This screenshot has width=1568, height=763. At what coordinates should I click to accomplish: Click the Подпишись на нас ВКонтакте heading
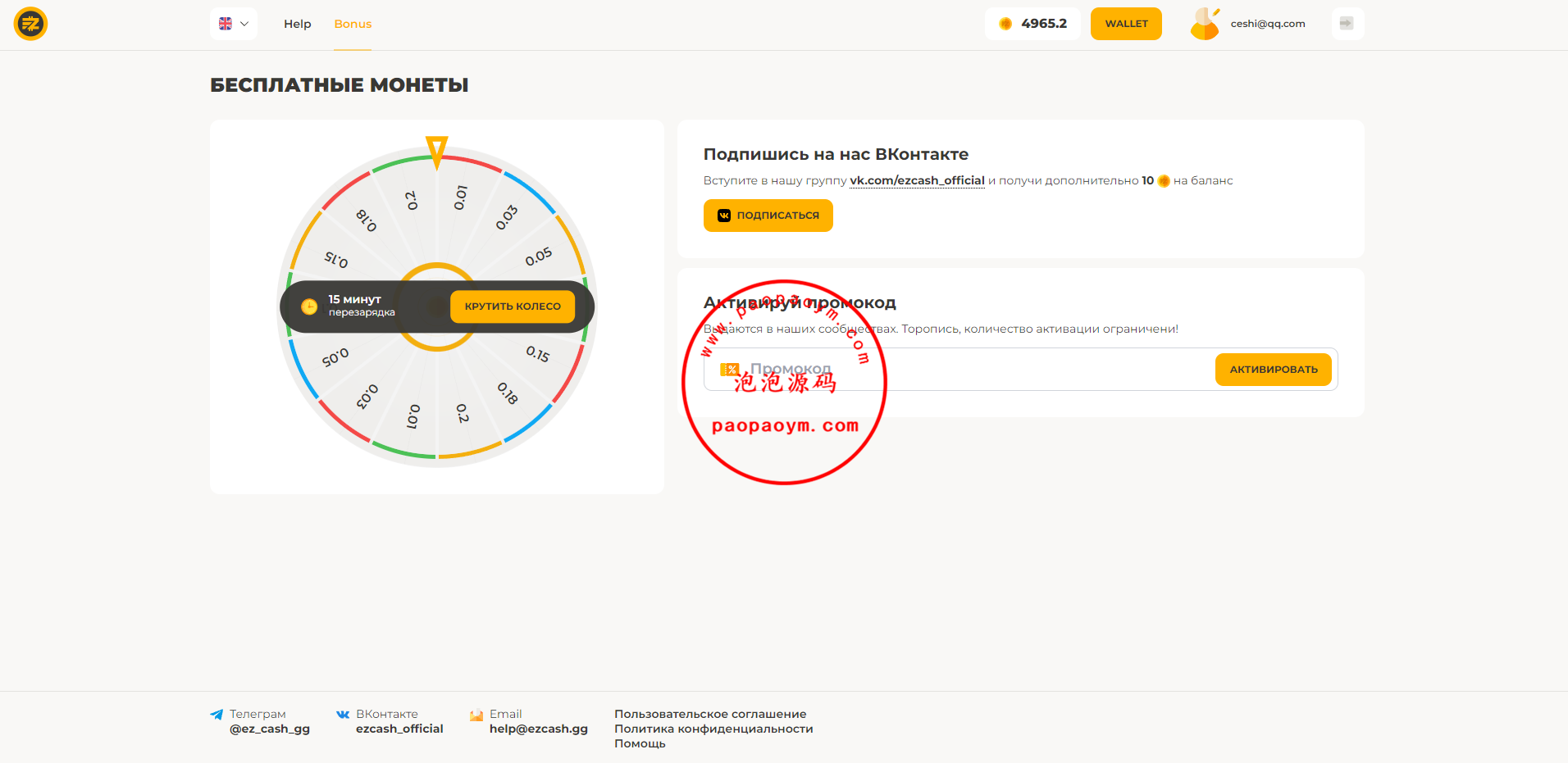click(x=836, y=154)
